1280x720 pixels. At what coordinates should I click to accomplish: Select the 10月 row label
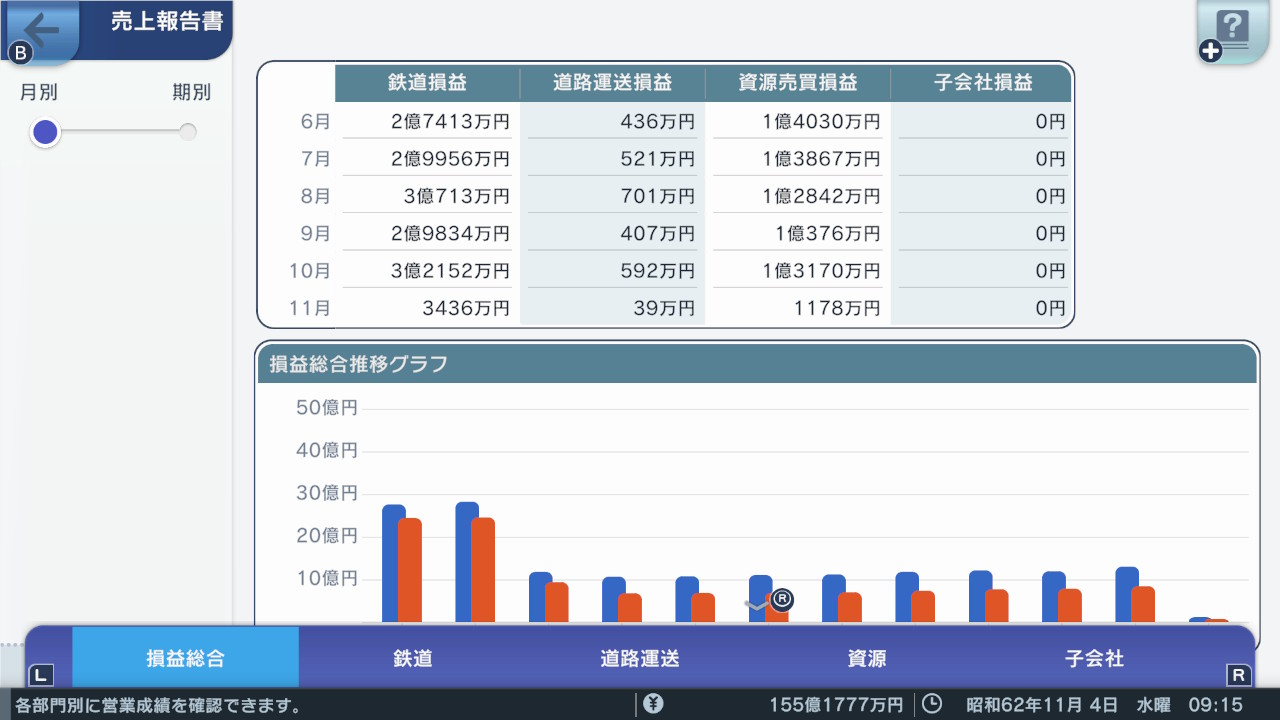310,270
